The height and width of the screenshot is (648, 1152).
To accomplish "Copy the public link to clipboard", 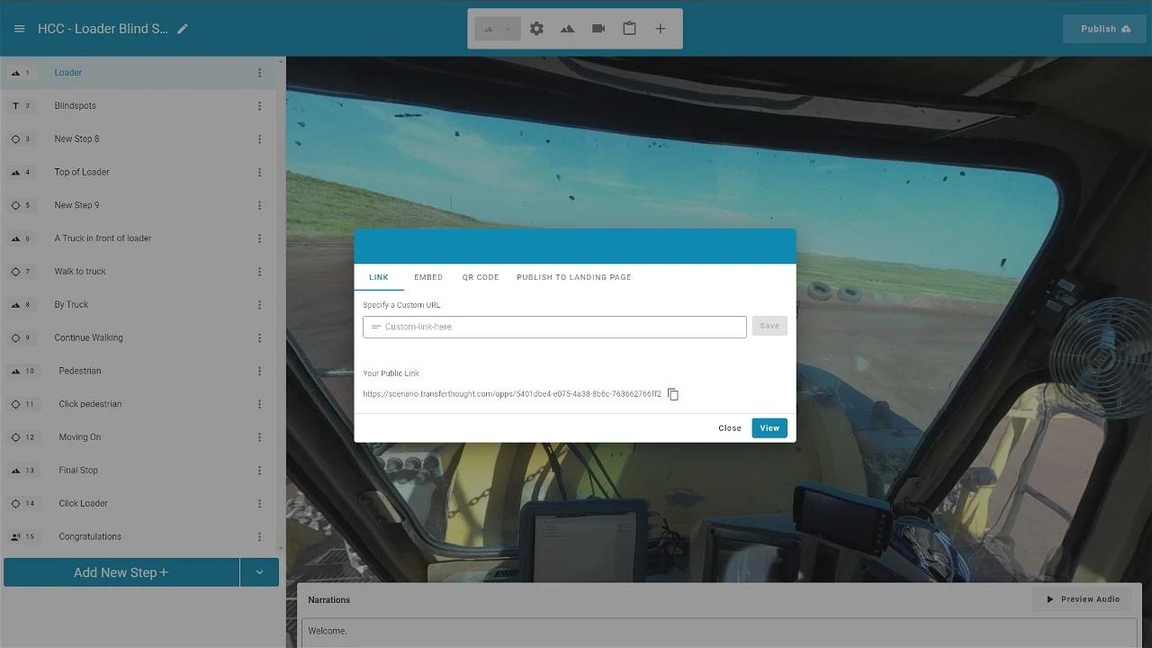I will (x=673, y=394).
